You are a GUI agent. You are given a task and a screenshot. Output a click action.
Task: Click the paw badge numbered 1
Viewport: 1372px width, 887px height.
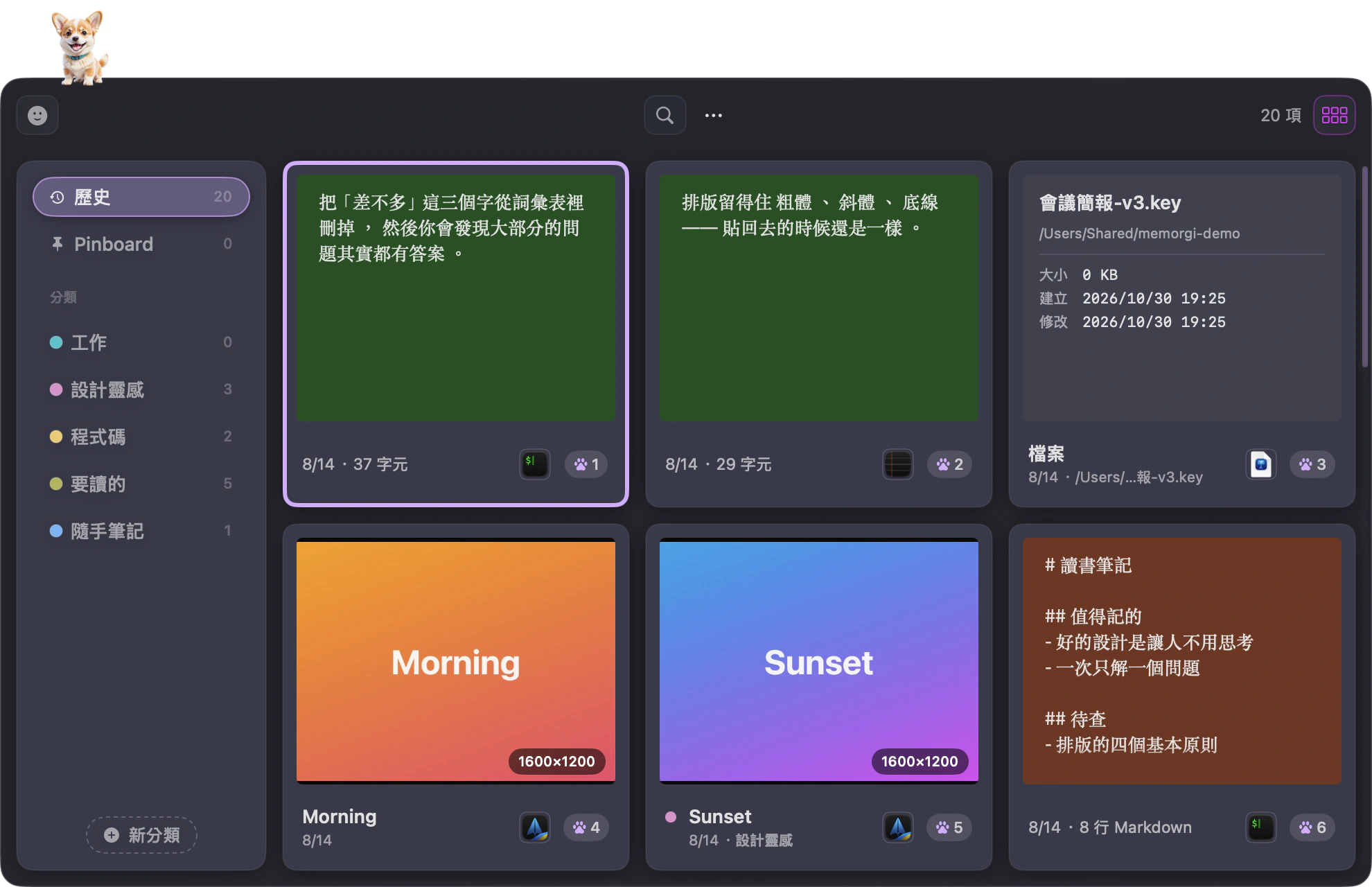586,464
